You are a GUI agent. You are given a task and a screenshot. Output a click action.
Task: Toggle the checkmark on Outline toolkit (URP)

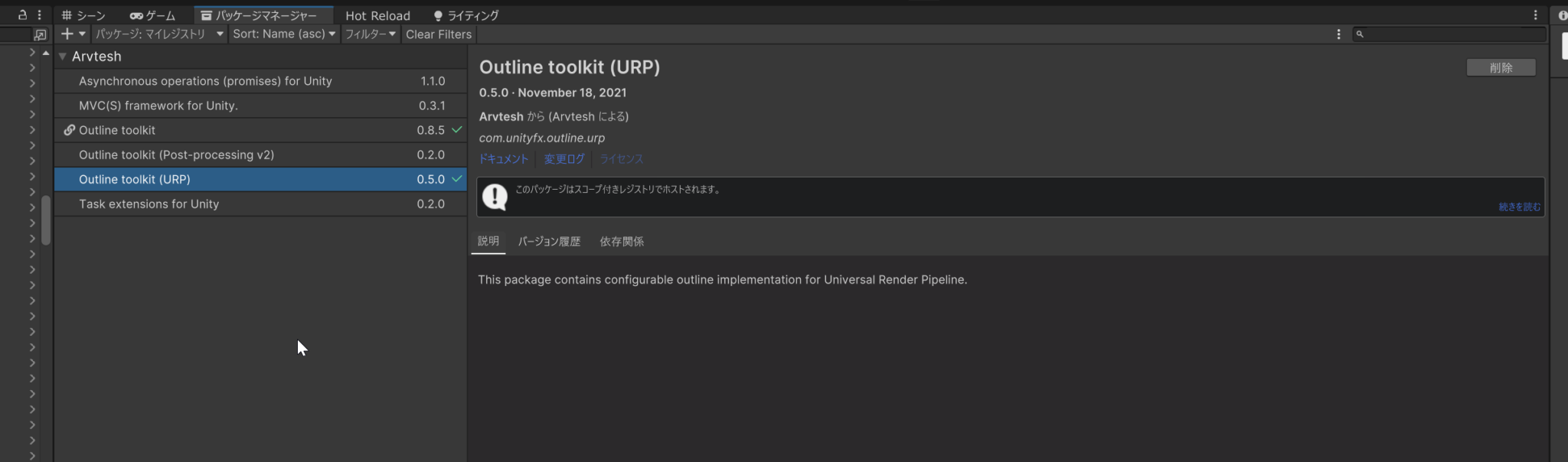coord(457,179)
